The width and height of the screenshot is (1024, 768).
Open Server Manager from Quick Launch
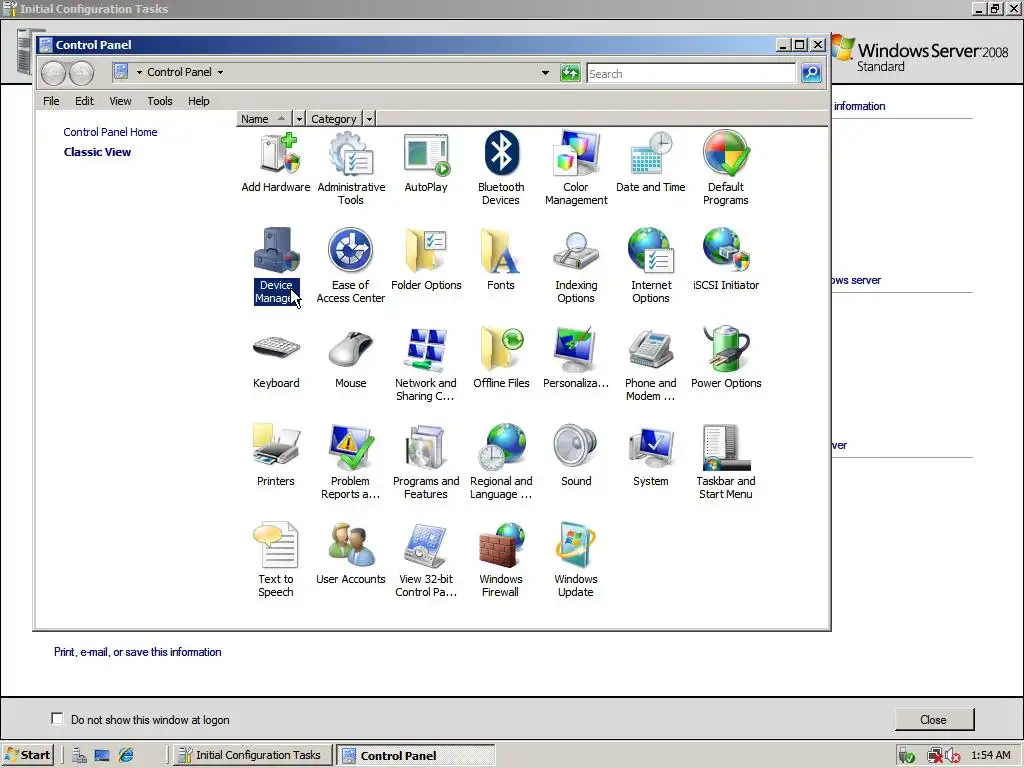(x=80, y=755)
